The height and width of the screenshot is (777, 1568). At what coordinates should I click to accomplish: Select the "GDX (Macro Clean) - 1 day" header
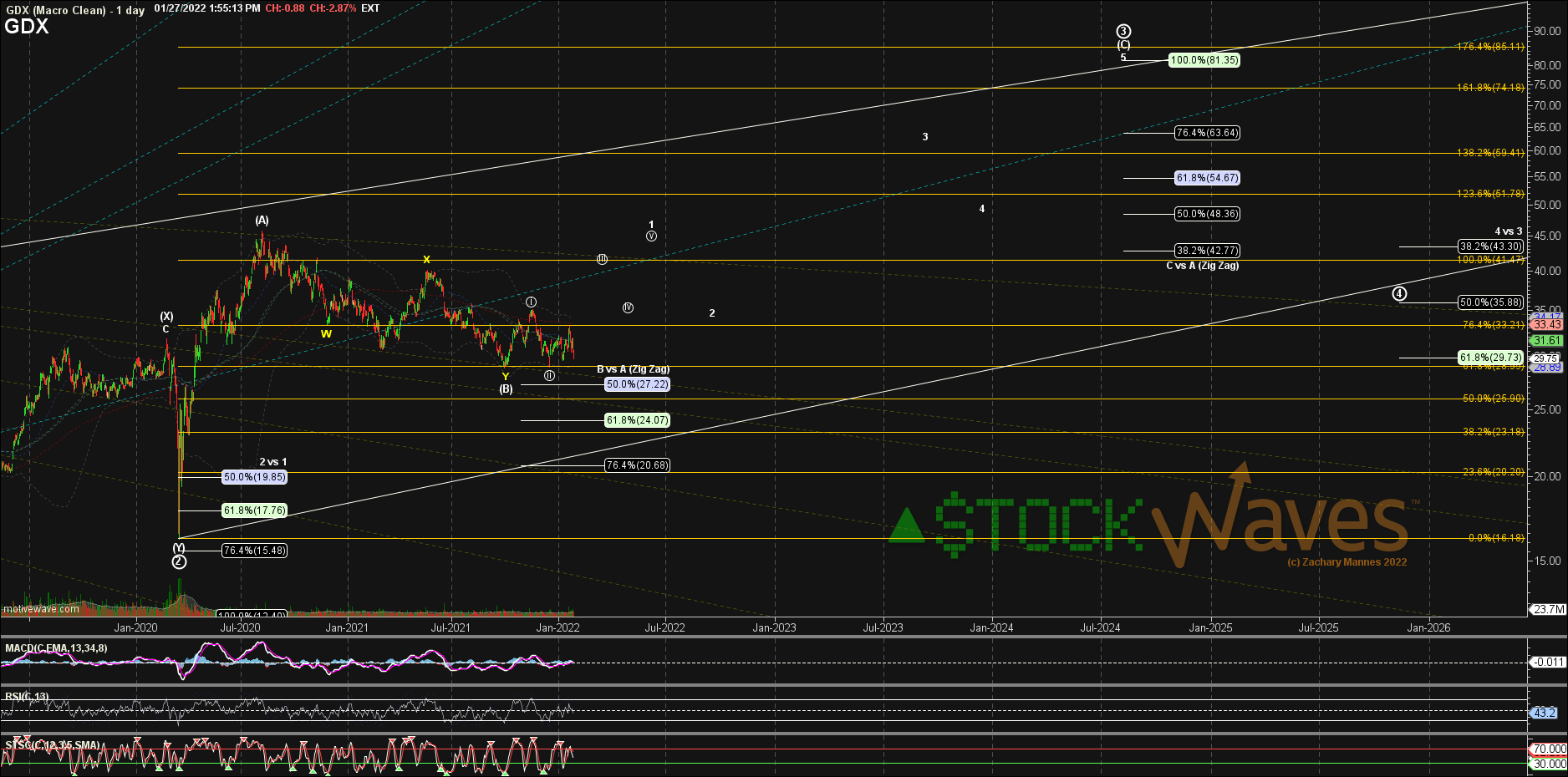click(x=75, y=9)
